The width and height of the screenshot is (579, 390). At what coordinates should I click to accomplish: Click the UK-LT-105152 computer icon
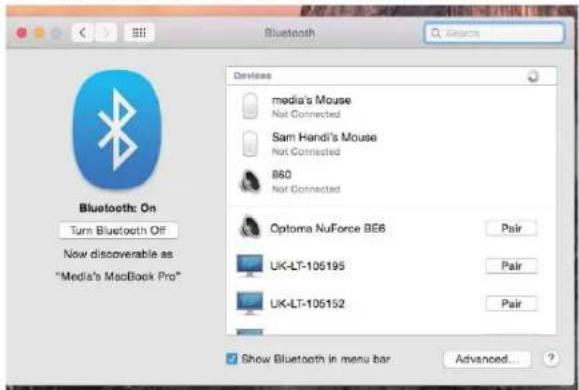(250, 303)
